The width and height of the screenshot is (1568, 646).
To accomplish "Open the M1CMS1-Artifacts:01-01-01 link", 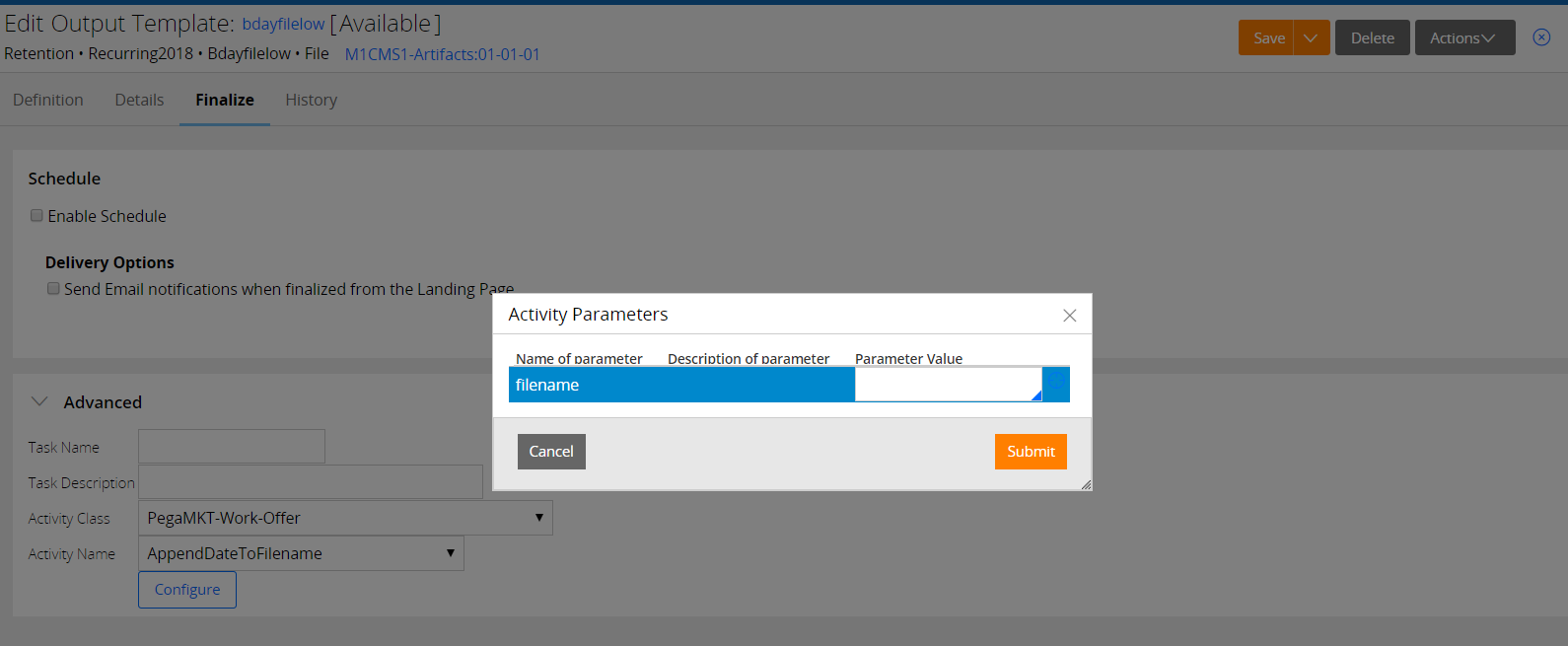I will click(x=442, y=54).
